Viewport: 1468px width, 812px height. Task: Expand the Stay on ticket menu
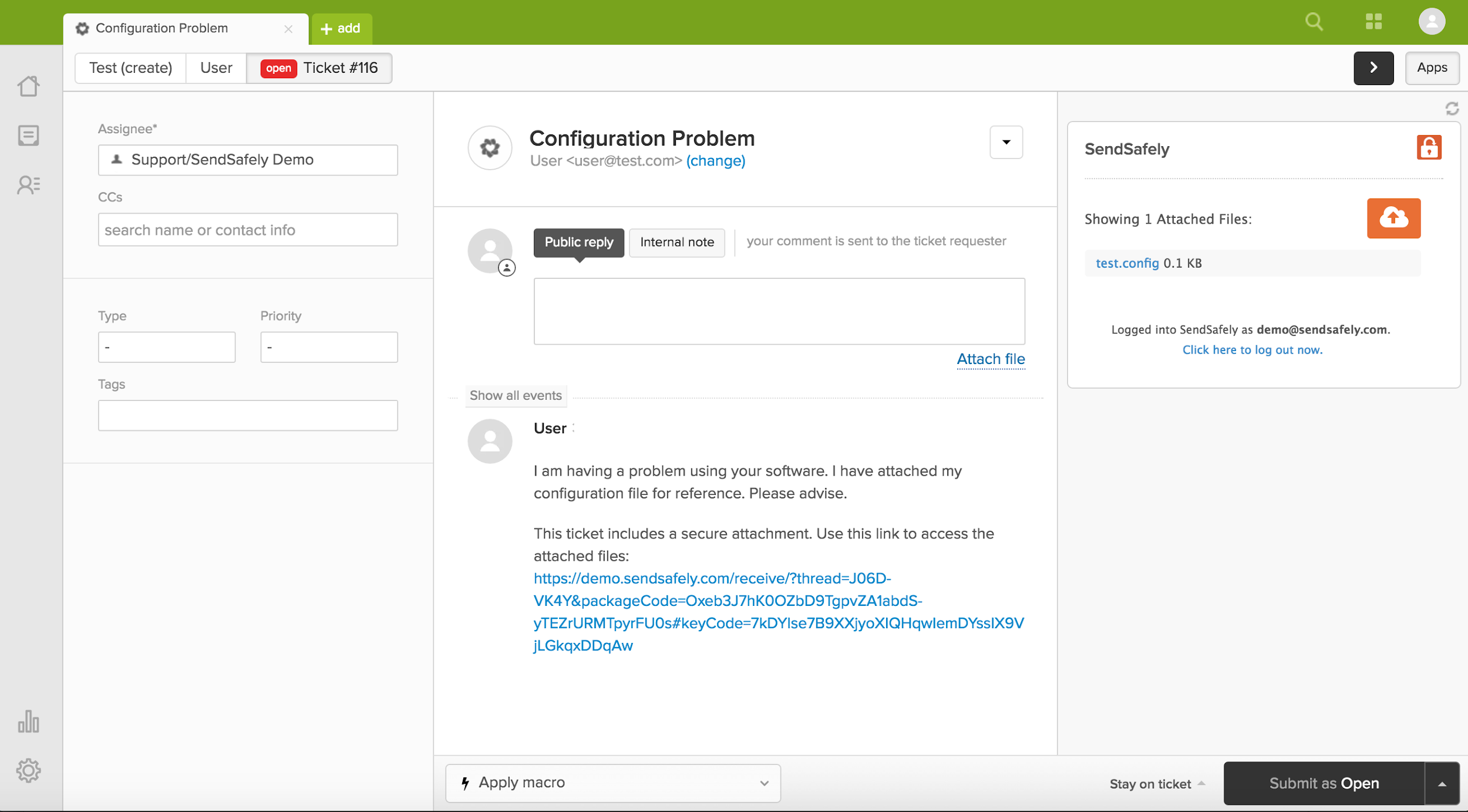click(1157, 784)
